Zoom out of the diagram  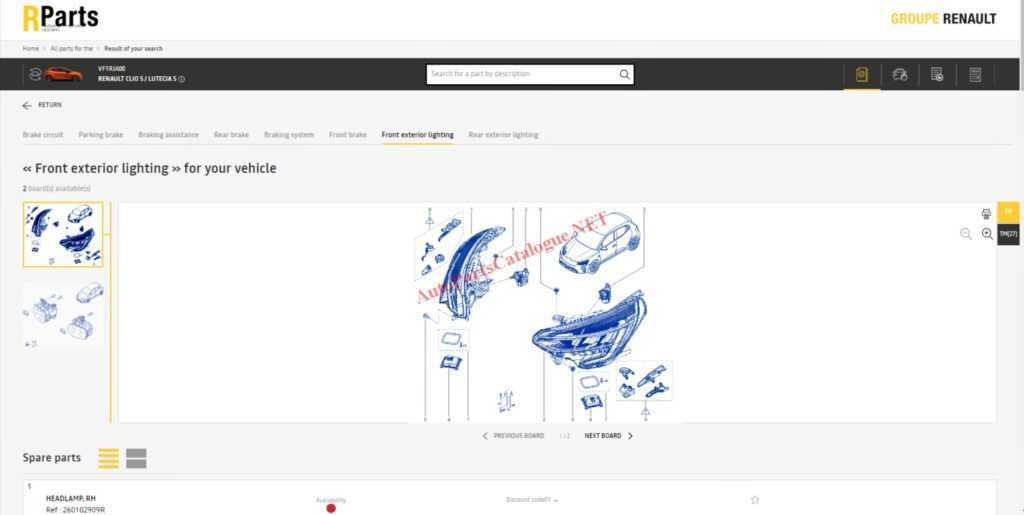[966, 234]
